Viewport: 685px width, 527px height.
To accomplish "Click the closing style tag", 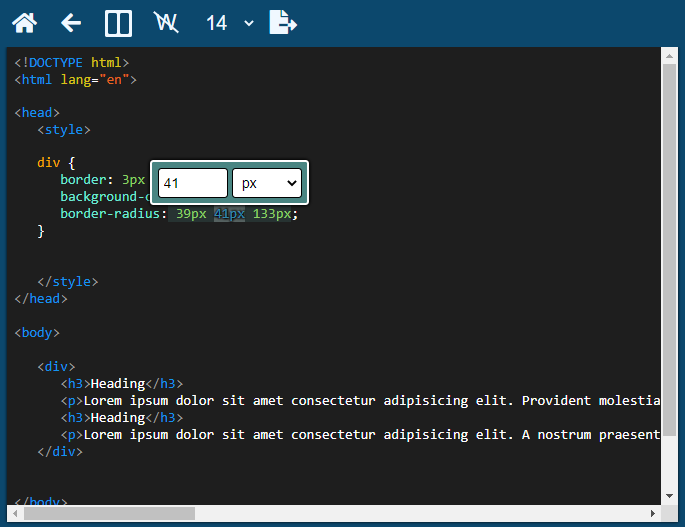I will [68, 281].
